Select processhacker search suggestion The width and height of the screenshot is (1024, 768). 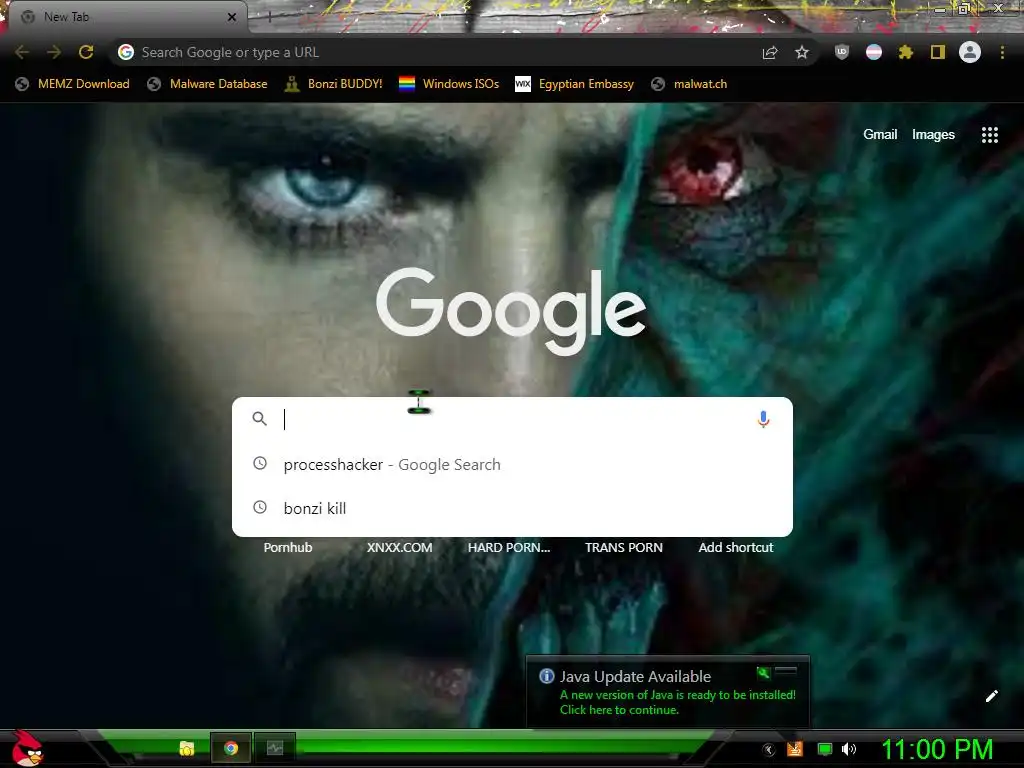[513, 464]
